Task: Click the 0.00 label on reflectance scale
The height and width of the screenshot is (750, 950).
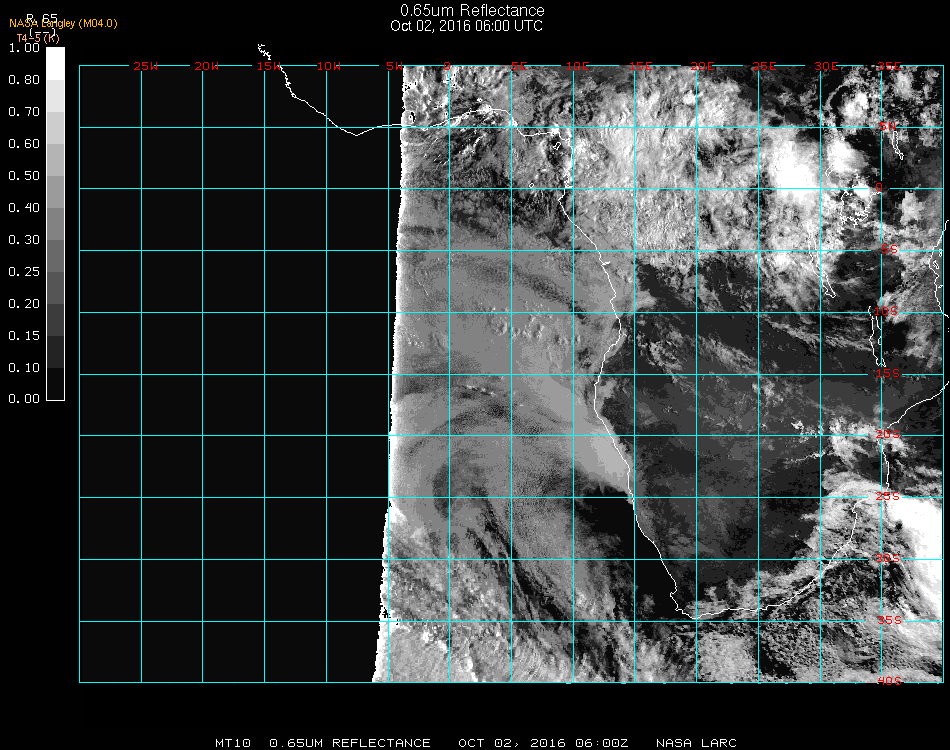Action: [22, 399]
